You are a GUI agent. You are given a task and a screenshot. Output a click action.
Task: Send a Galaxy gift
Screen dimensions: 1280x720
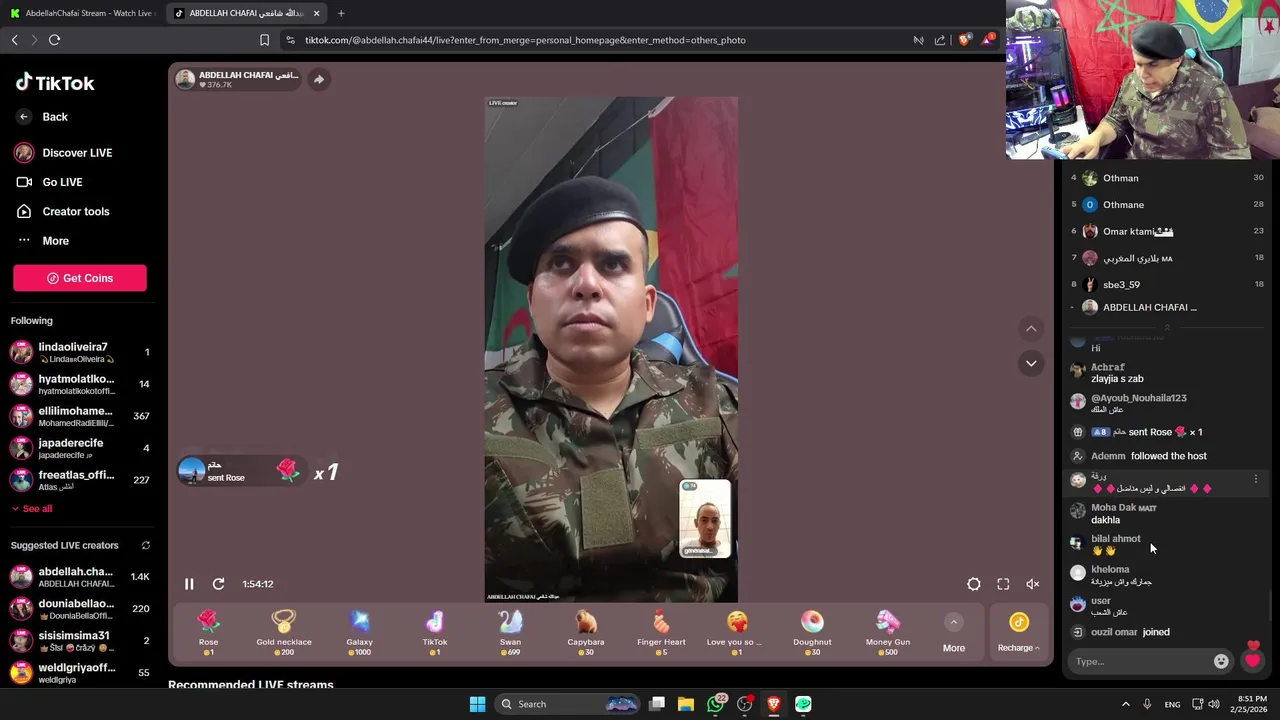(359, 633)
